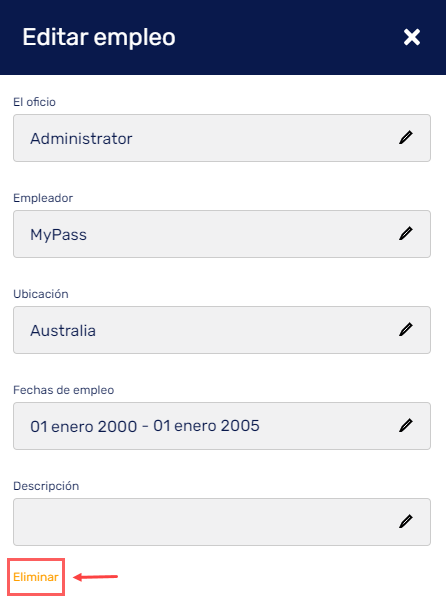This screenshot has height=596, width=446.
Task: Click the MyPass employer value
Action: pos(59,235)
